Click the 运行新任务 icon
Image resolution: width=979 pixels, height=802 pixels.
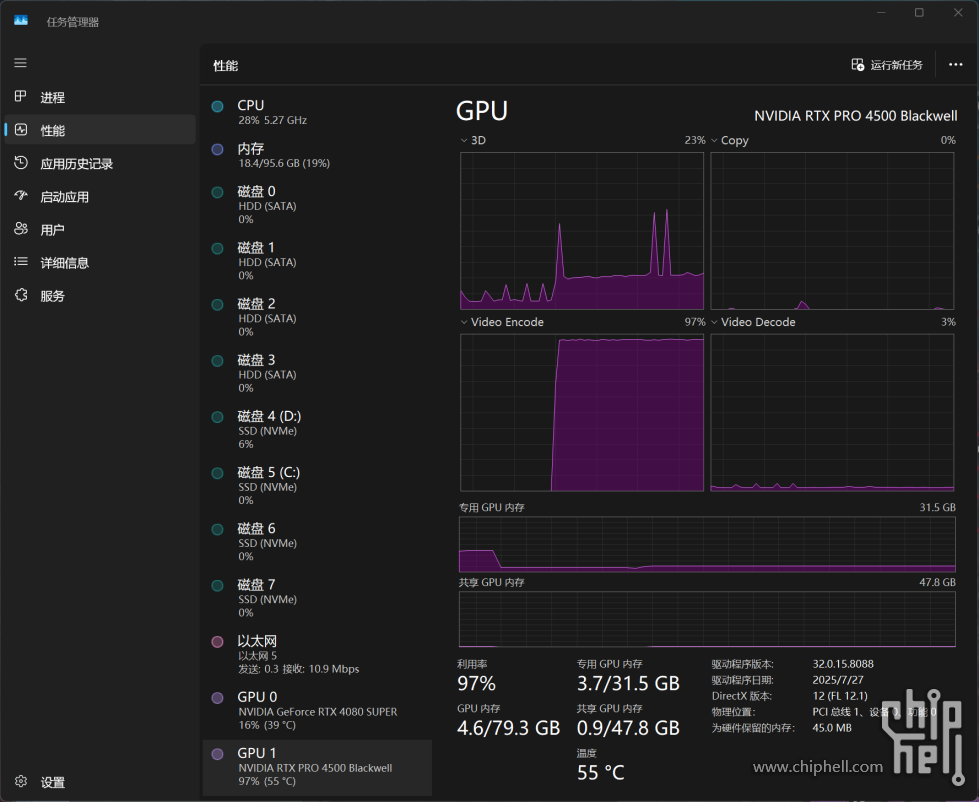[858, 65]
